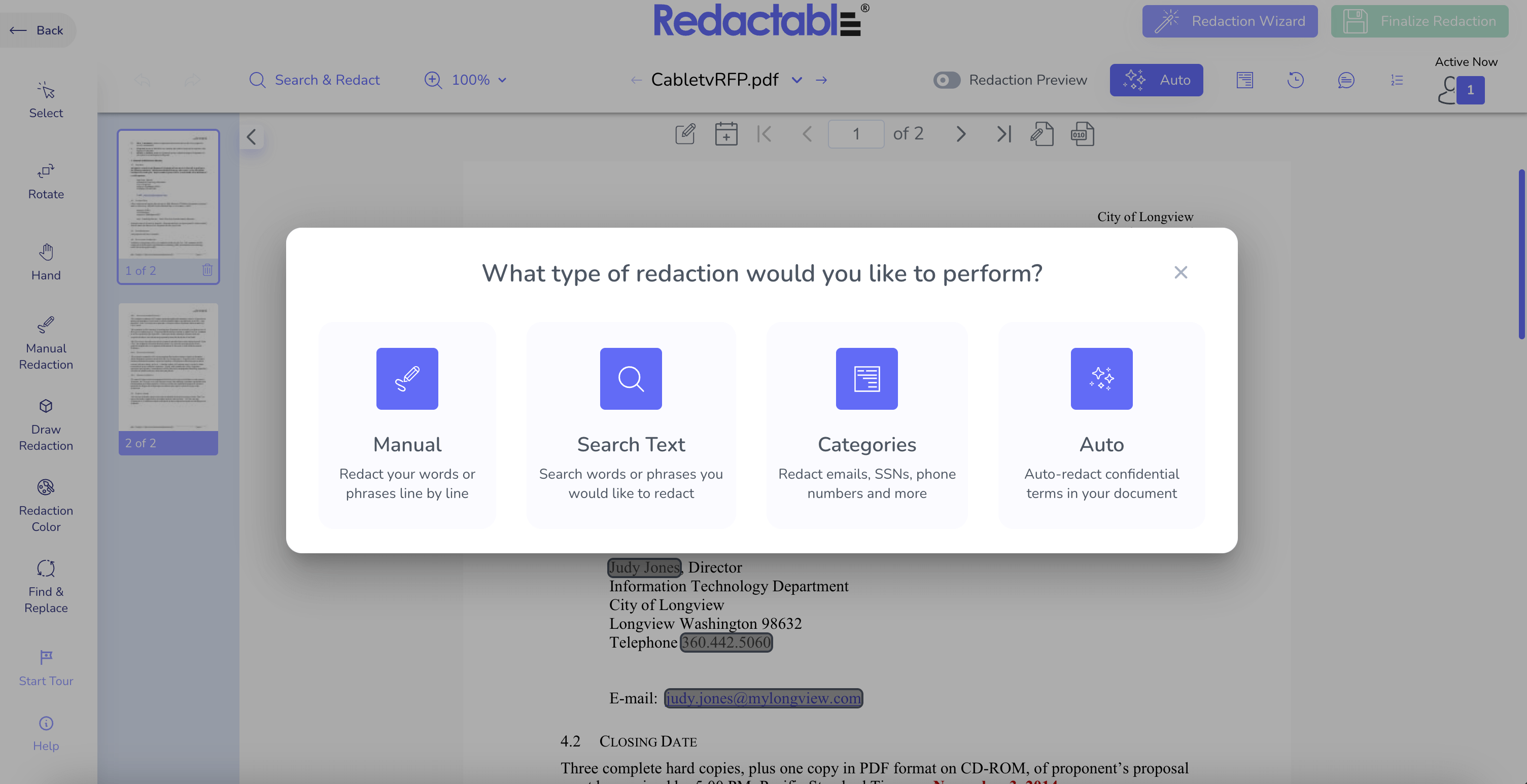Activate the Rotate tool

46,182
